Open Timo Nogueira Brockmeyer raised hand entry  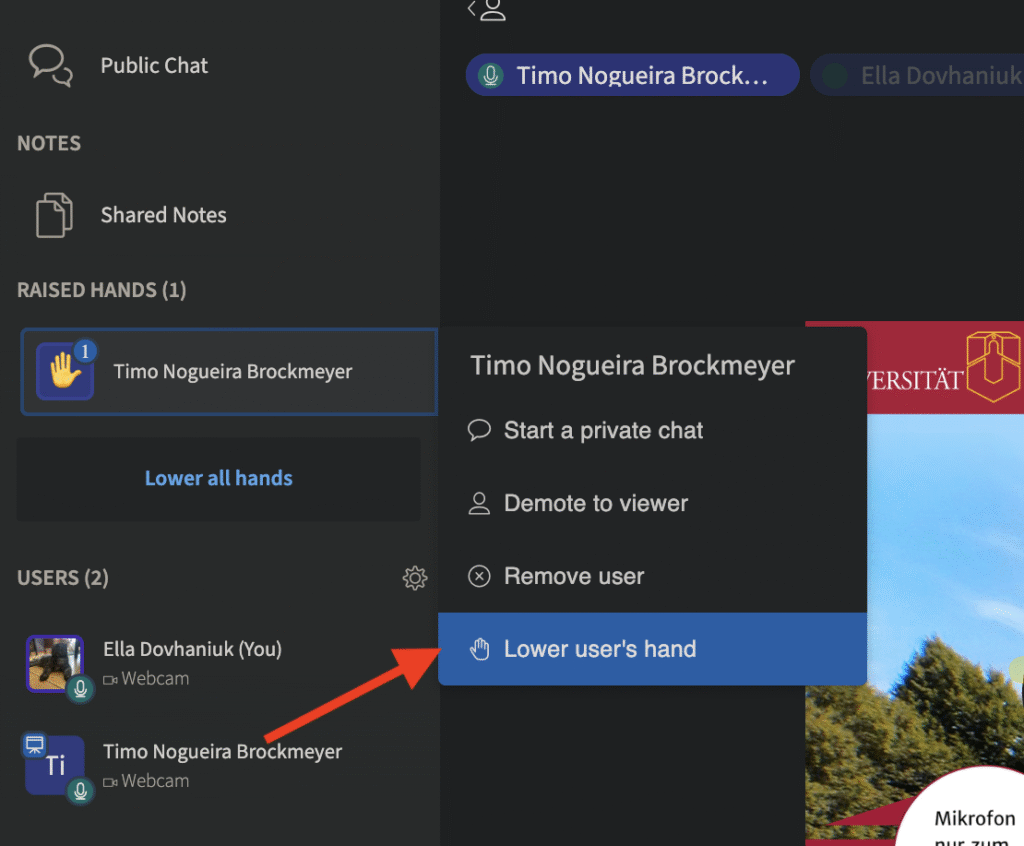pyautogui.click(x=232, y=372)
